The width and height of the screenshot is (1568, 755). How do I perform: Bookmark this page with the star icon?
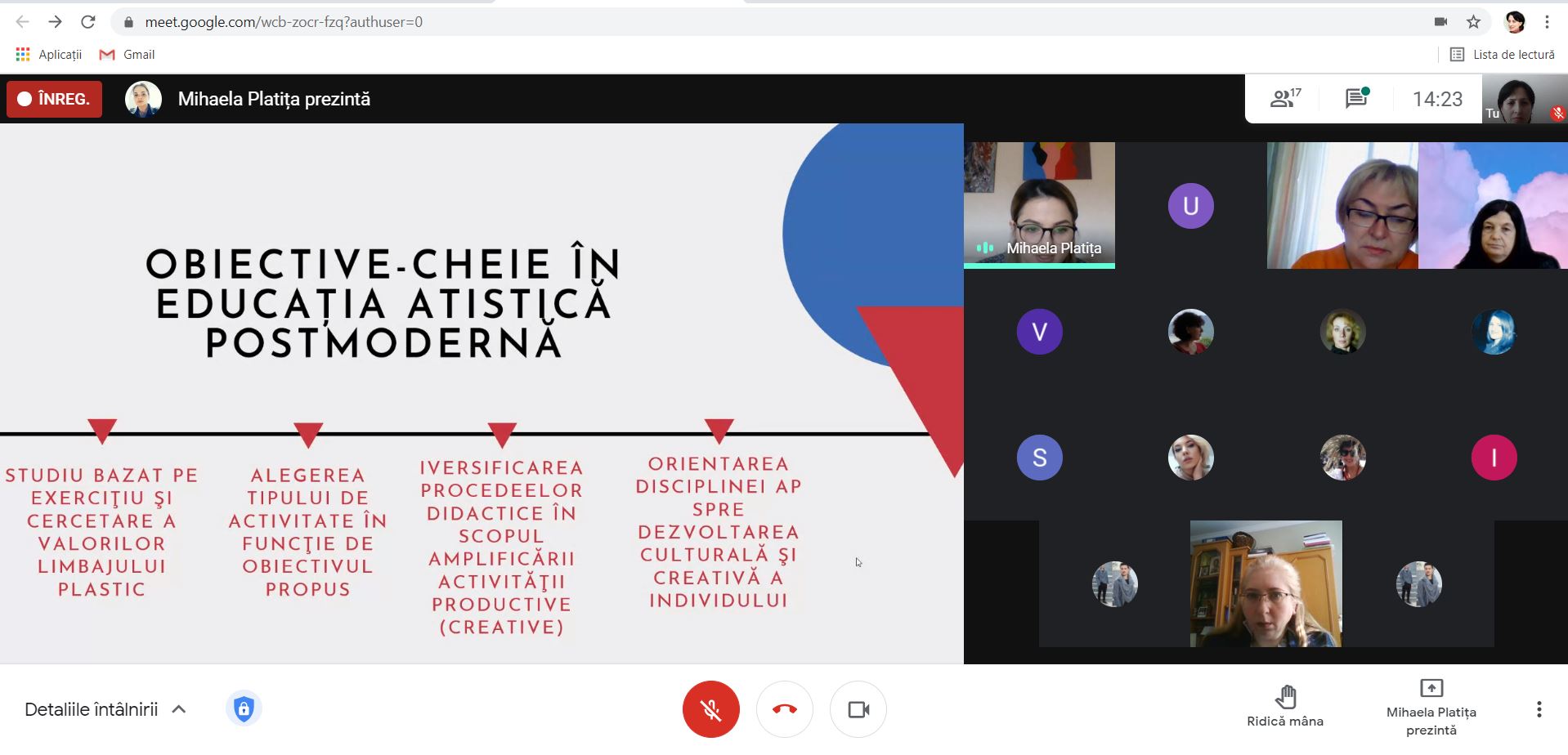click(1473, 22)
